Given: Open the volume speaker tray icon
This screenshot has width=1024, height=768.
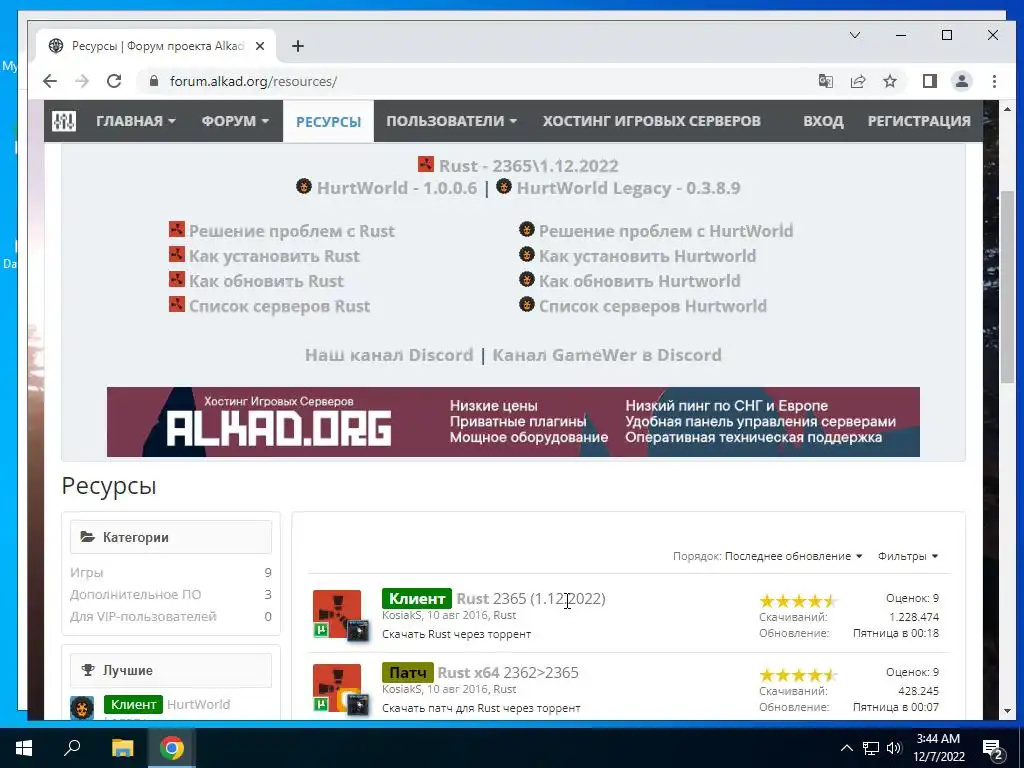Looking at the screenshot, I should (894, 748).
